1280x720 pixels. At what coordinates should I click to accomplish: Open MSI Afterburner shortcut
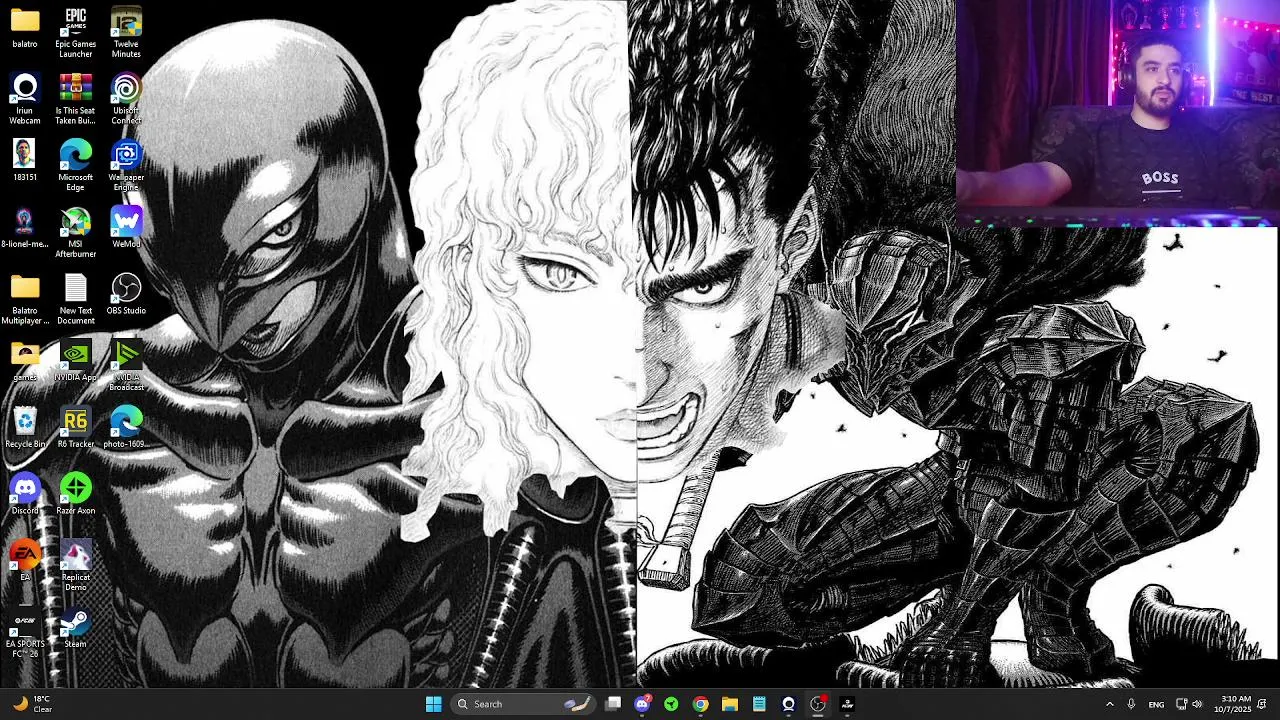[76, 233]
